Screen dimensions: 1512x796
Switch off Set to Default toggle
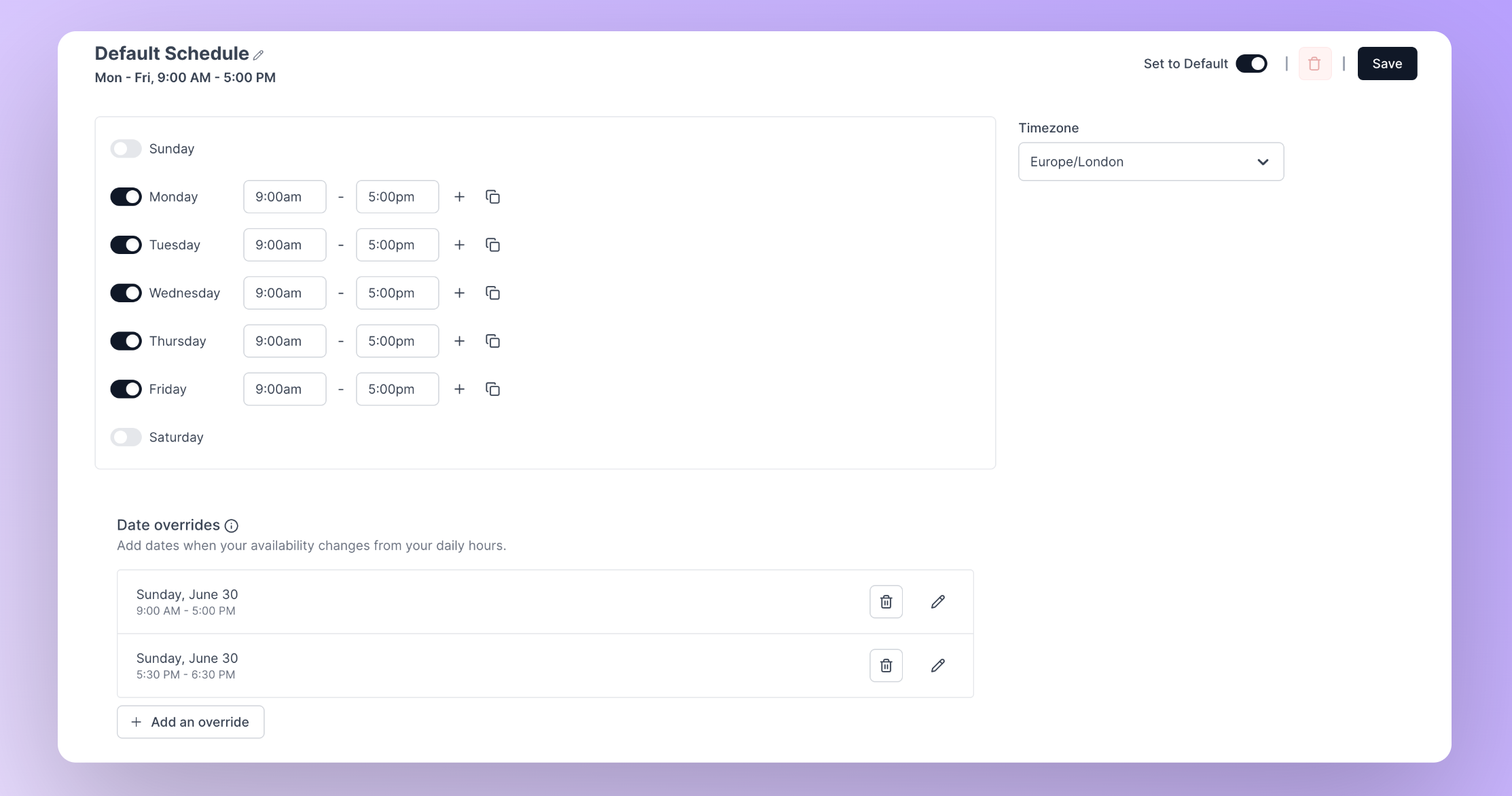tap(1251, 64)
